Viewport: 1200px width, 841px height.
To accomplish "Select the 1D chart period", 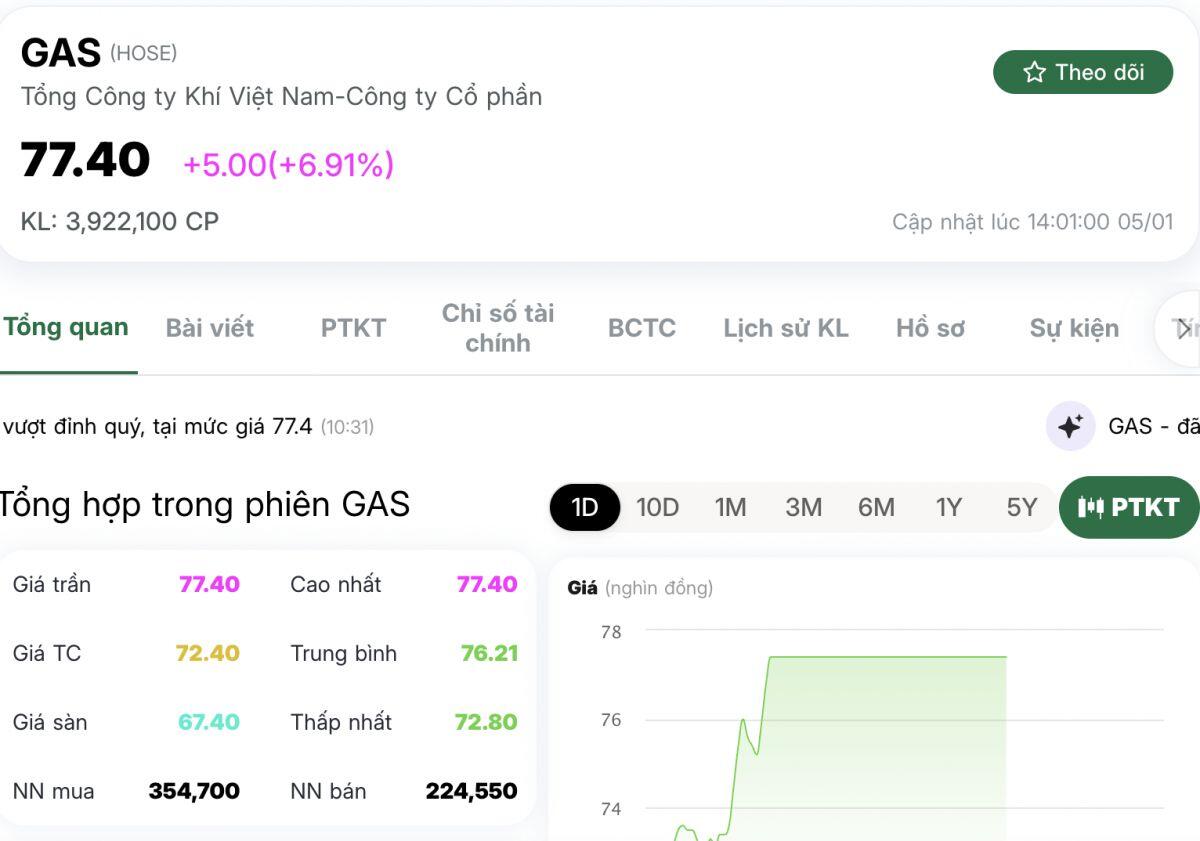I will 584,507.
